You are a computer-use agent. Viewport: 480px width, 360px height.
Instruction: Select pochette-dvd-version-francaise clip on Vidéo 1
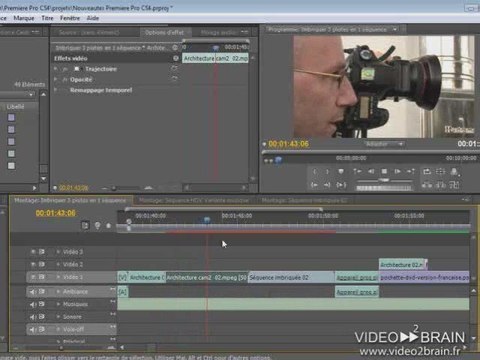(x=424, y=277)
